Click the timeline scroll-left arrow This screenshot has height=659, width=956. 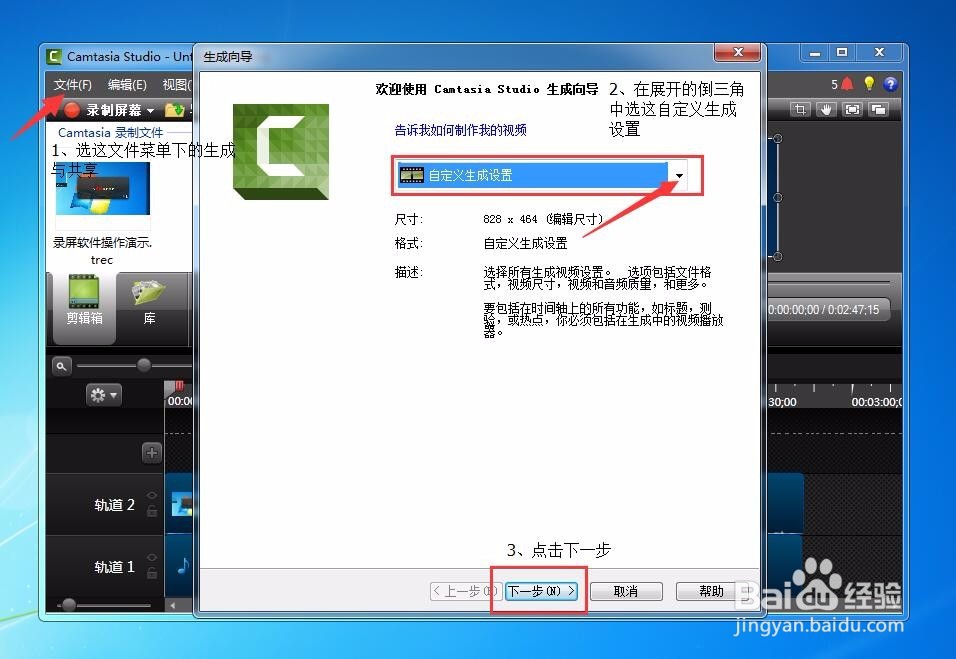pos(173,605)
